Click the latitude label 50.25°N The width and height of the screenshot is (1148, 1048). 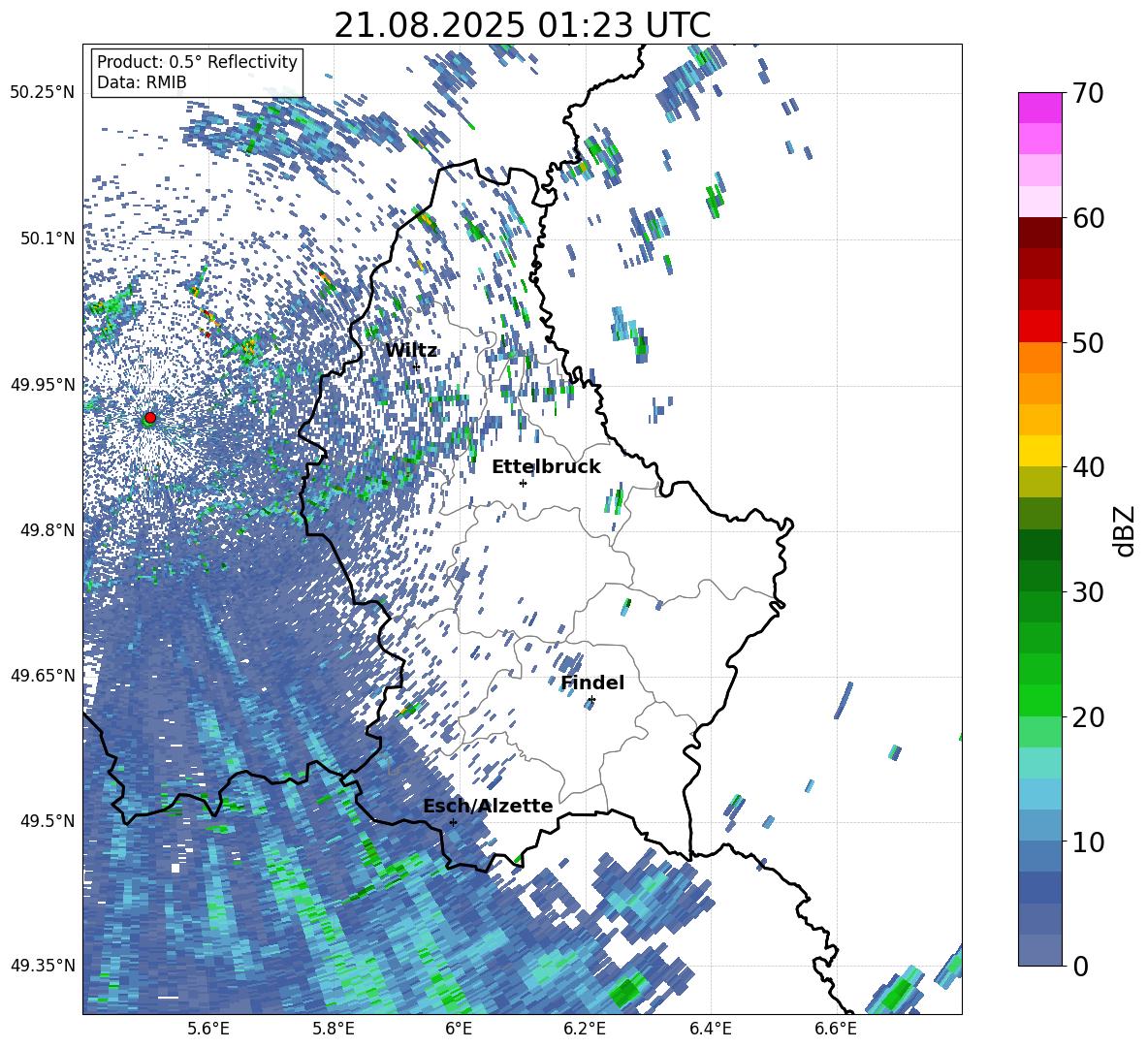point(43,92)
